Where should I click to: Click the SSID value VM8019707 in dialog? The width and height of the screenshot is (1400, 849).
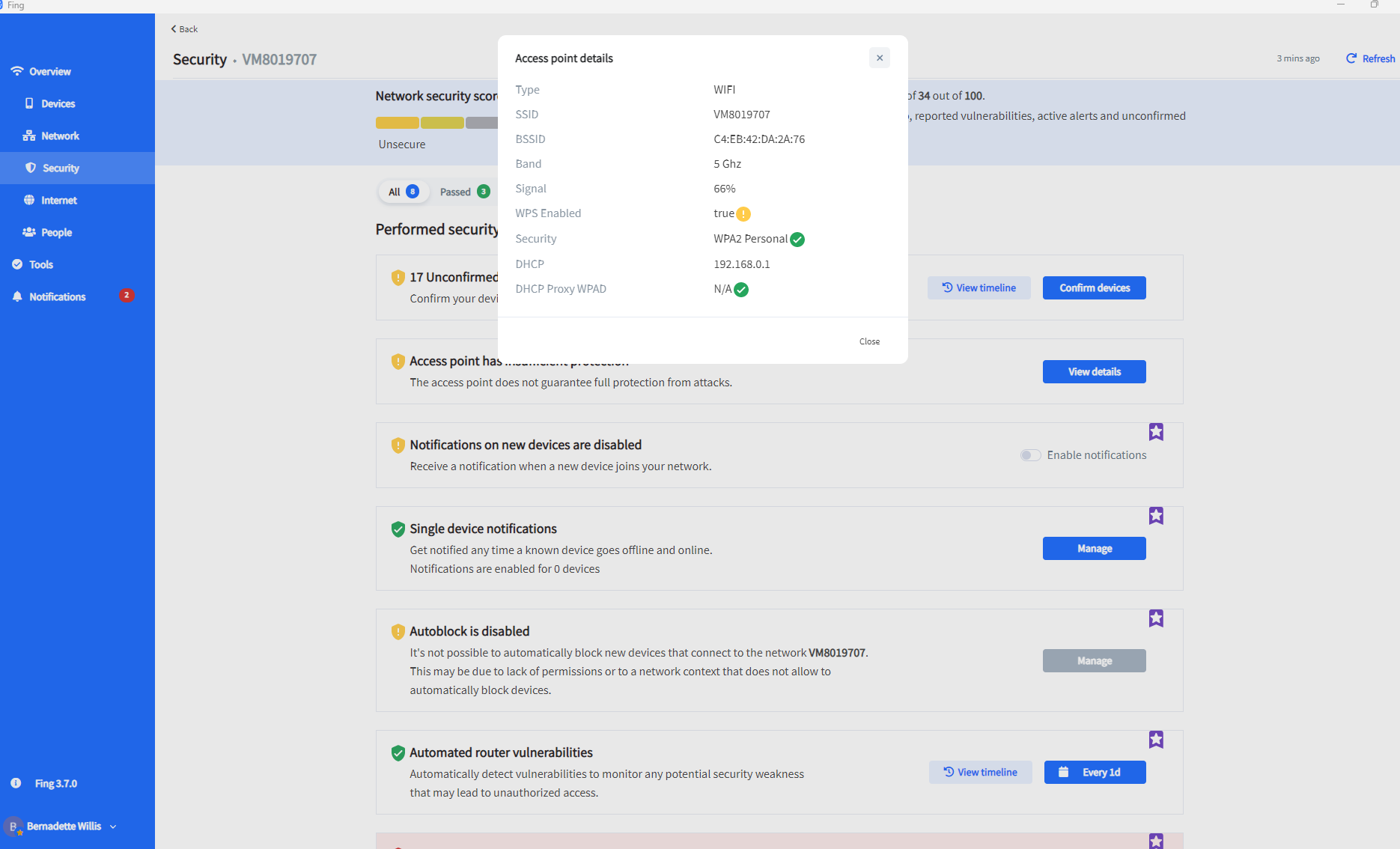741,115
